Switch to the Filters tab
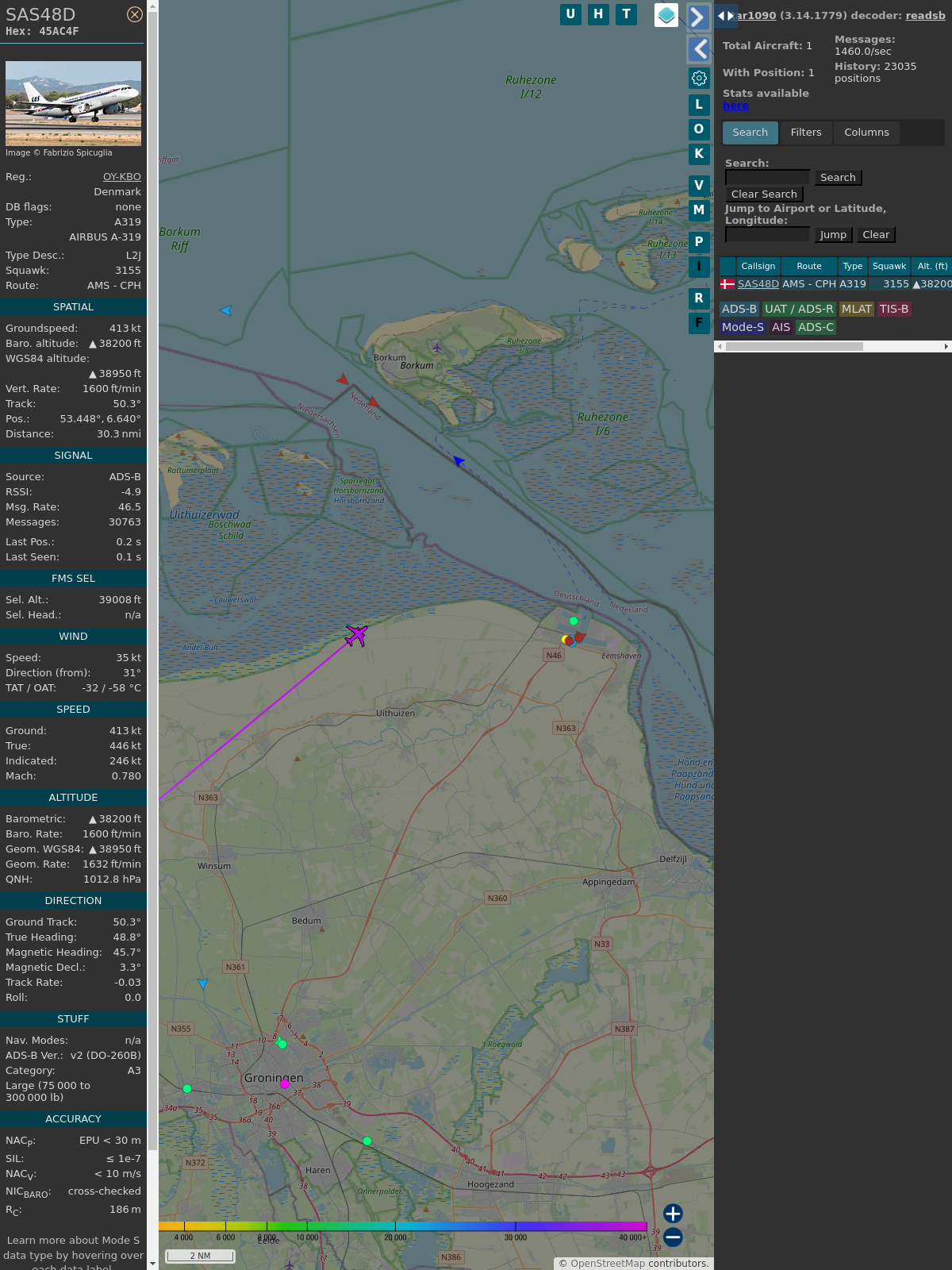This screenshot has height=1270, width=952. tap(806, 133)
